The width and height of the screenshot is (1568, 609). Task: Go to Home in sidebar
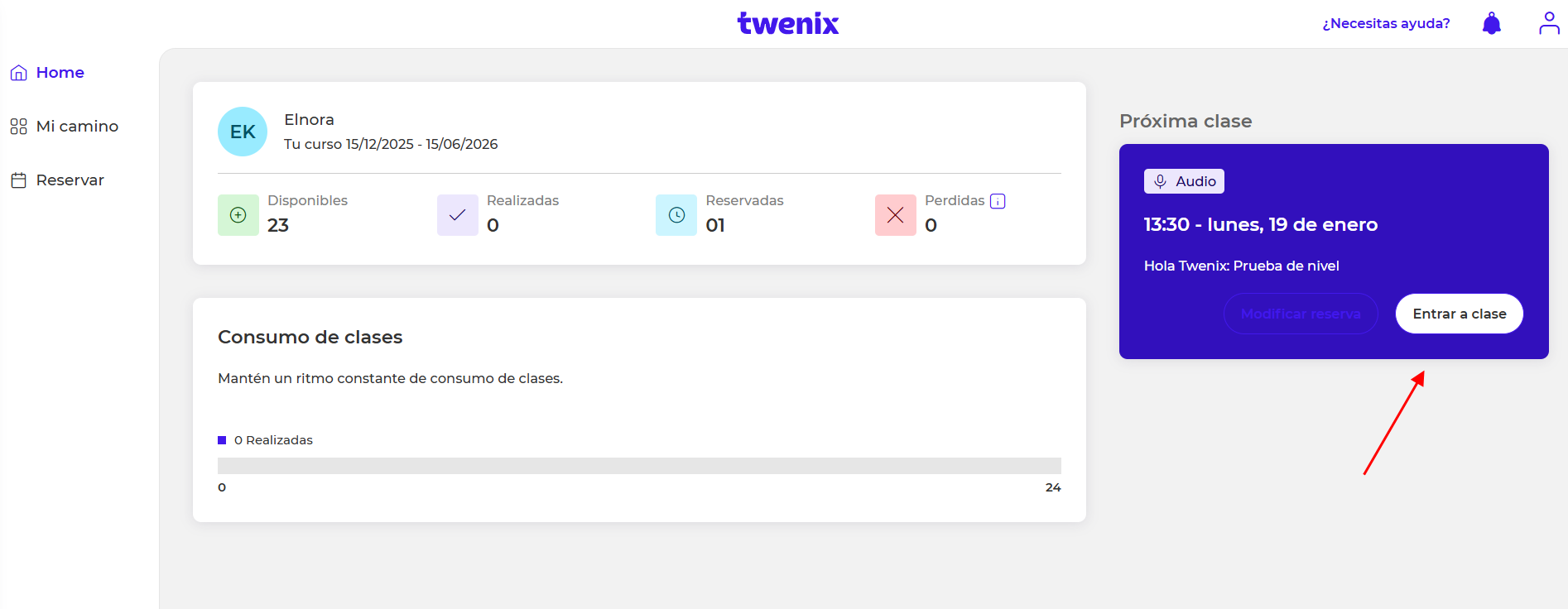coord(60,73)
